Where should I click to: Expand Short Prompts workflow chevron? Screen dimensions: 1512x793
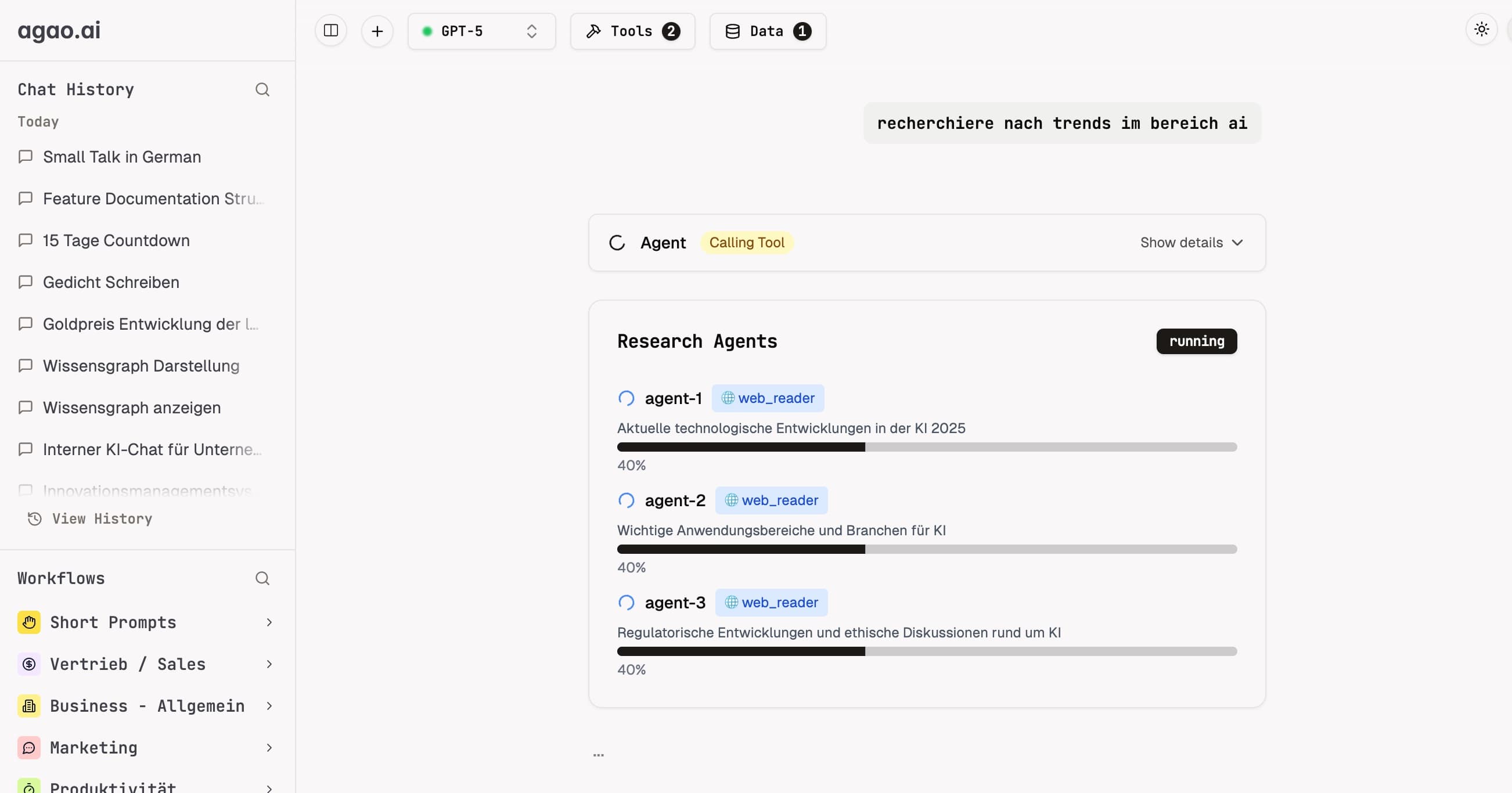tap(269, 622)
